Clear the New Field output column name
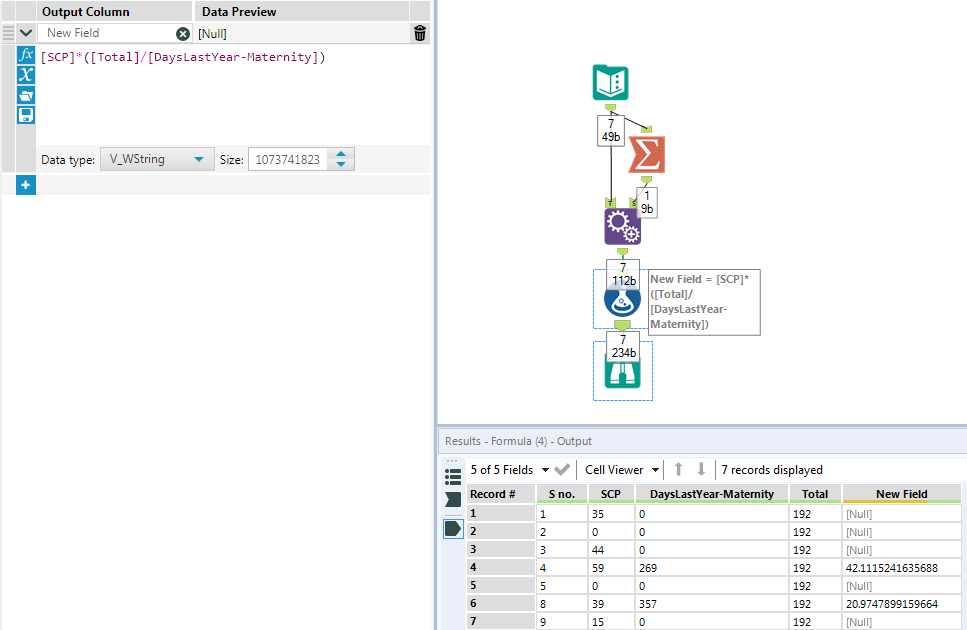 coord(183,34)
